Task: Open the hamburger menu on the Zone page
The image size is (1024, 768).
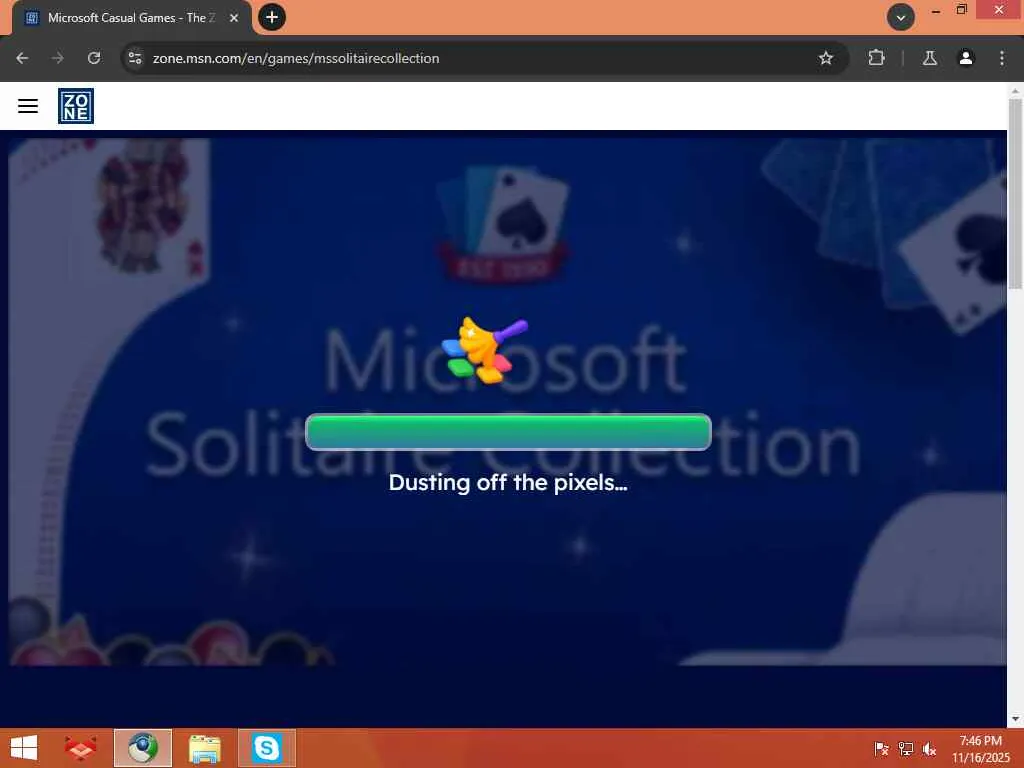Action: coord(27,106)
